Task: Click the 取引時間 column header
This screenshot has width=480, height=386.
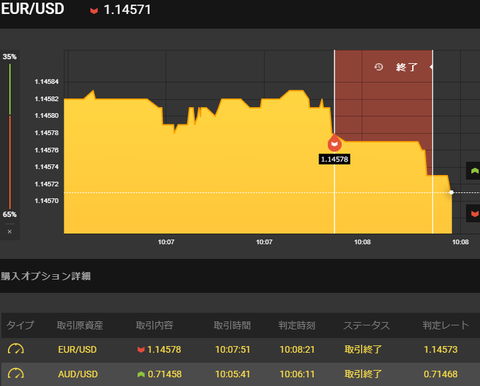Action: click(x=232, y=325)
